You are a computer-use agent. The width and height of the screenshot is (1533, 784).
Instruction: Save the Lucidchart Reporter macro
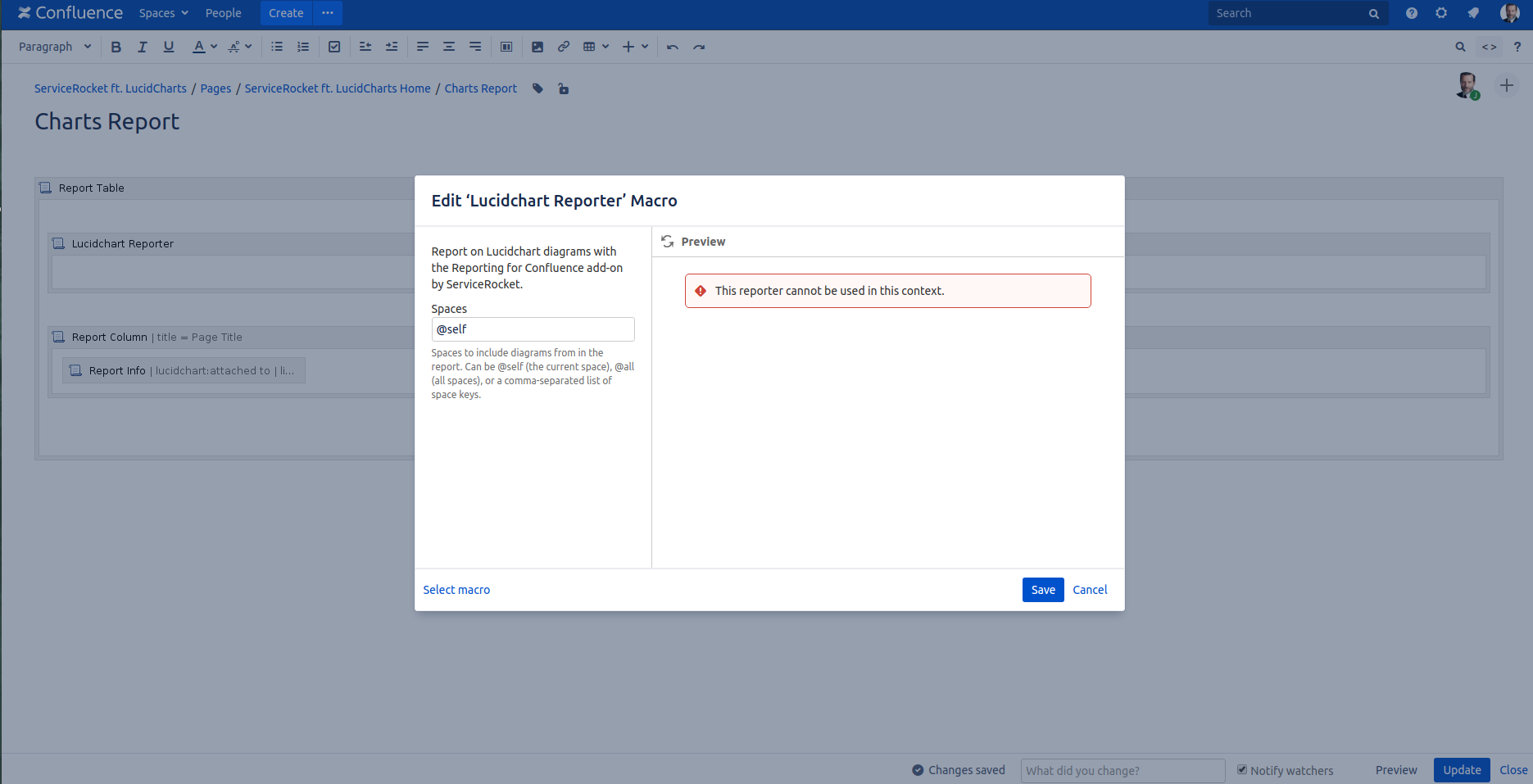(x=1043, y=590)
